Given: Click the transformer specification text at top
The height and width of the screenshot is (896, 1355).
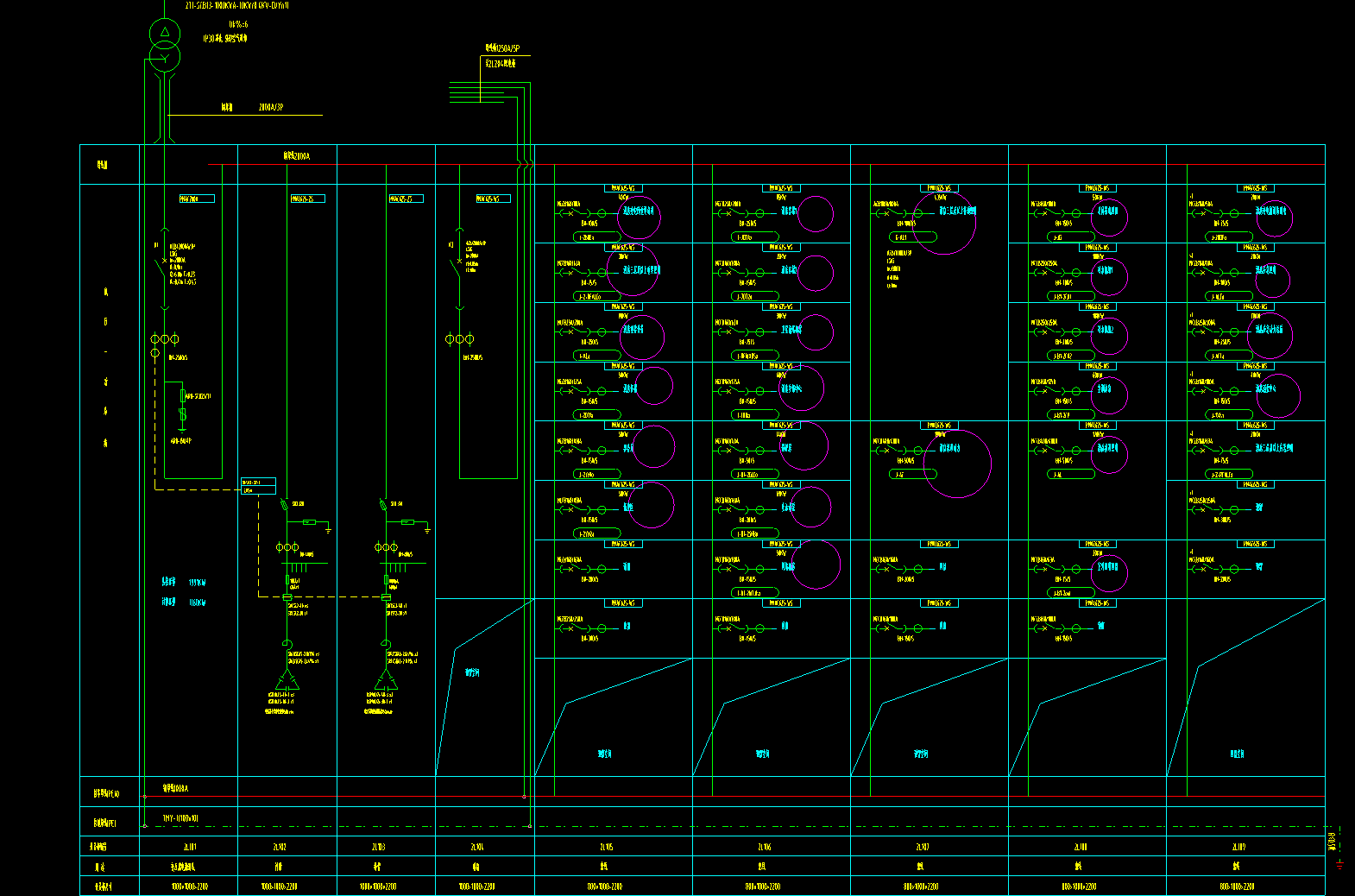Looking at the screenshot, I should coord(236,5).
